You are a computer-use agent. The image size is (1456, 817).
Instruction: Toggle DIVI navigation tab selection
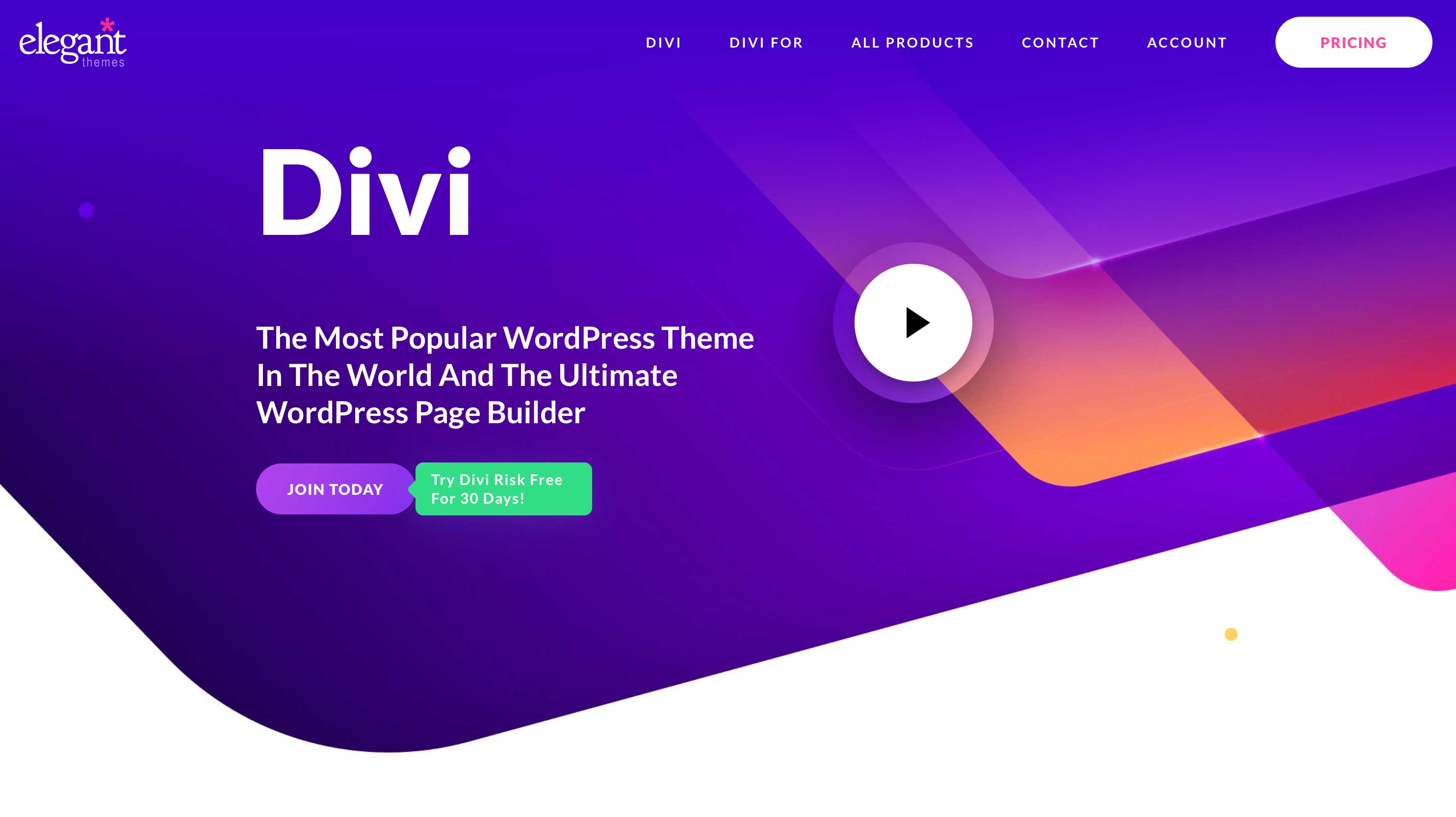tap(664, 42)
